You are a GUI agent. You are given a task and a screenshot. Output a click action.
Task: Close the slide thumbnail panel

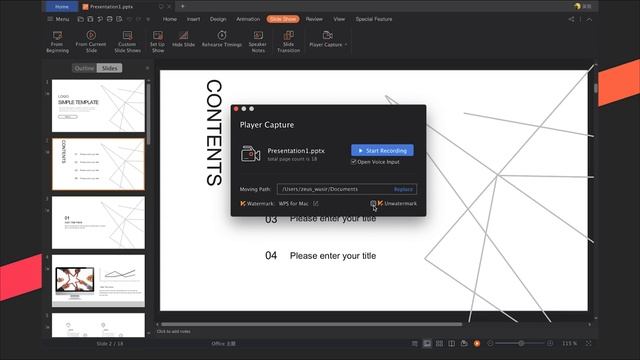tap(147, 68)
